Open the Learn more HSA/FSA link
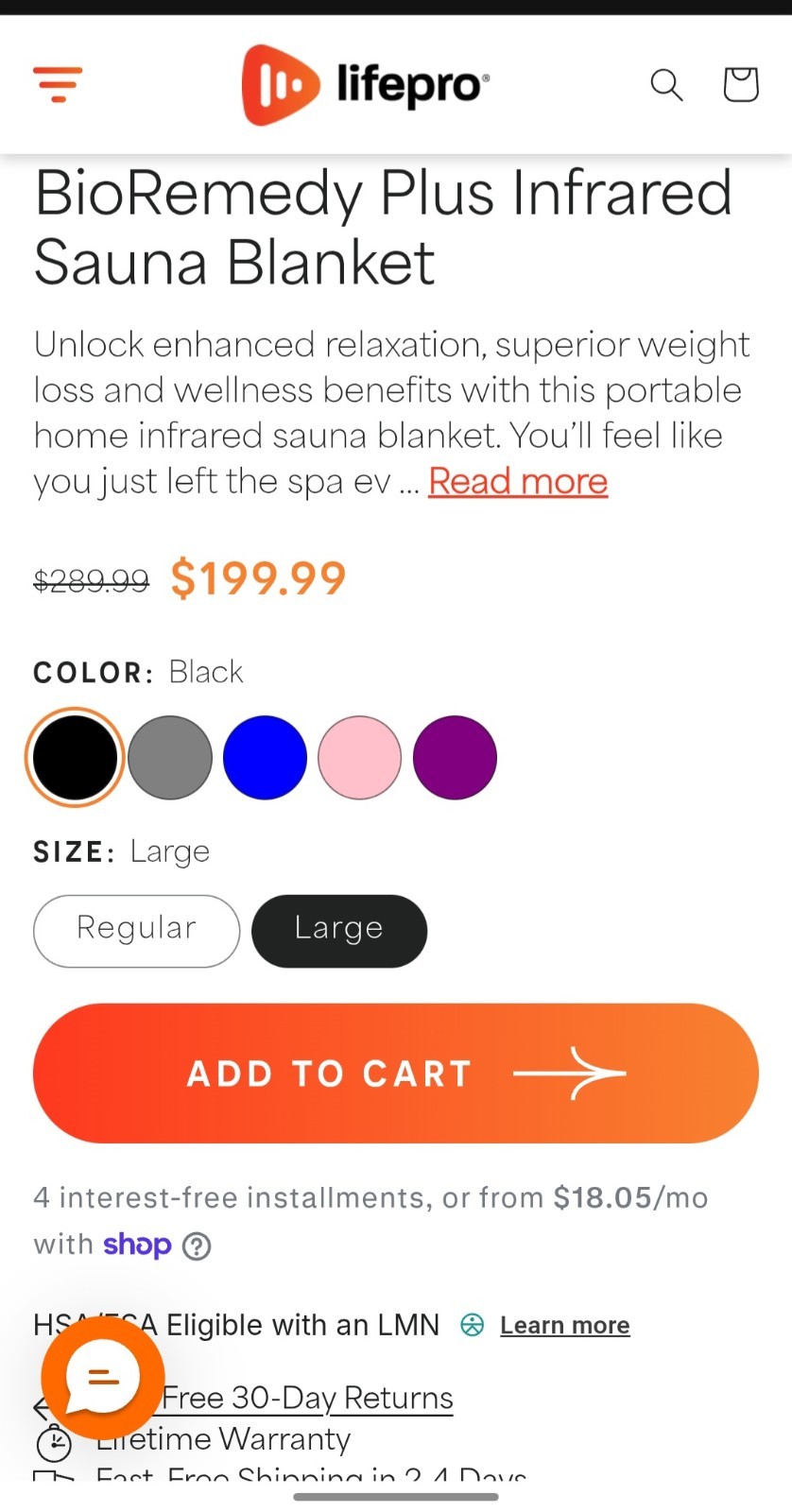792x1512 pixels. [x=565, y=1325]
